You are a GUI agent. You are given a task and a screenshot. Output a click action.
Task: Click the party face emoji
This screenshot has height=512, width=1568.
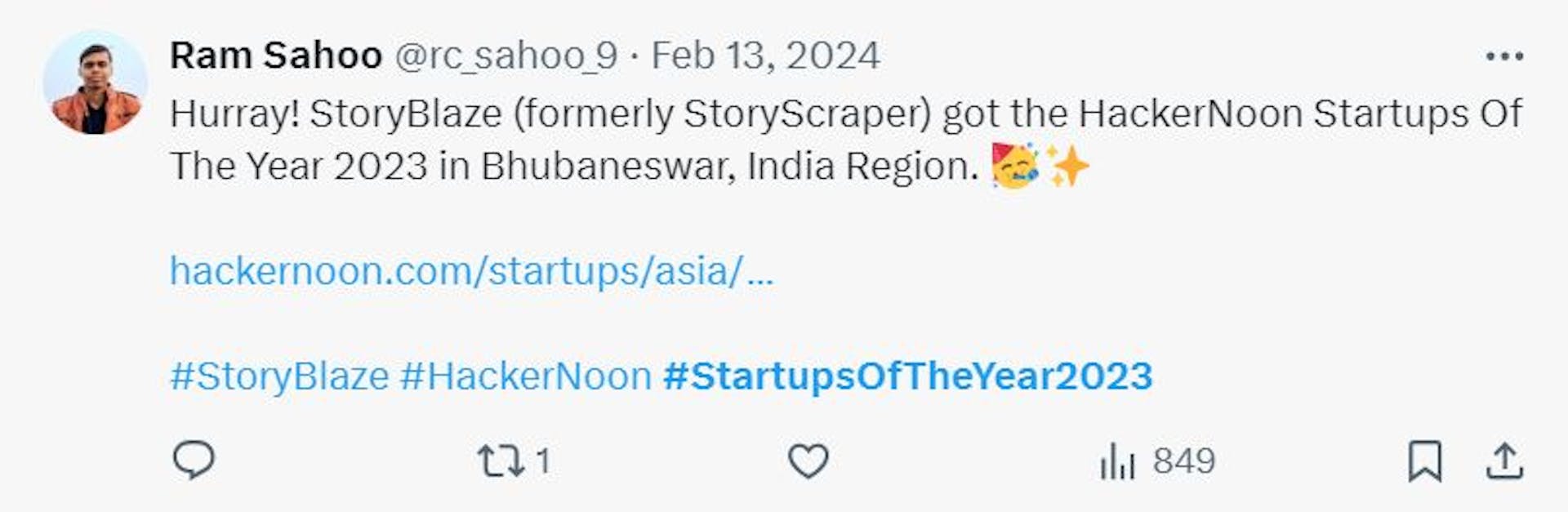[x=1014, y=166]
